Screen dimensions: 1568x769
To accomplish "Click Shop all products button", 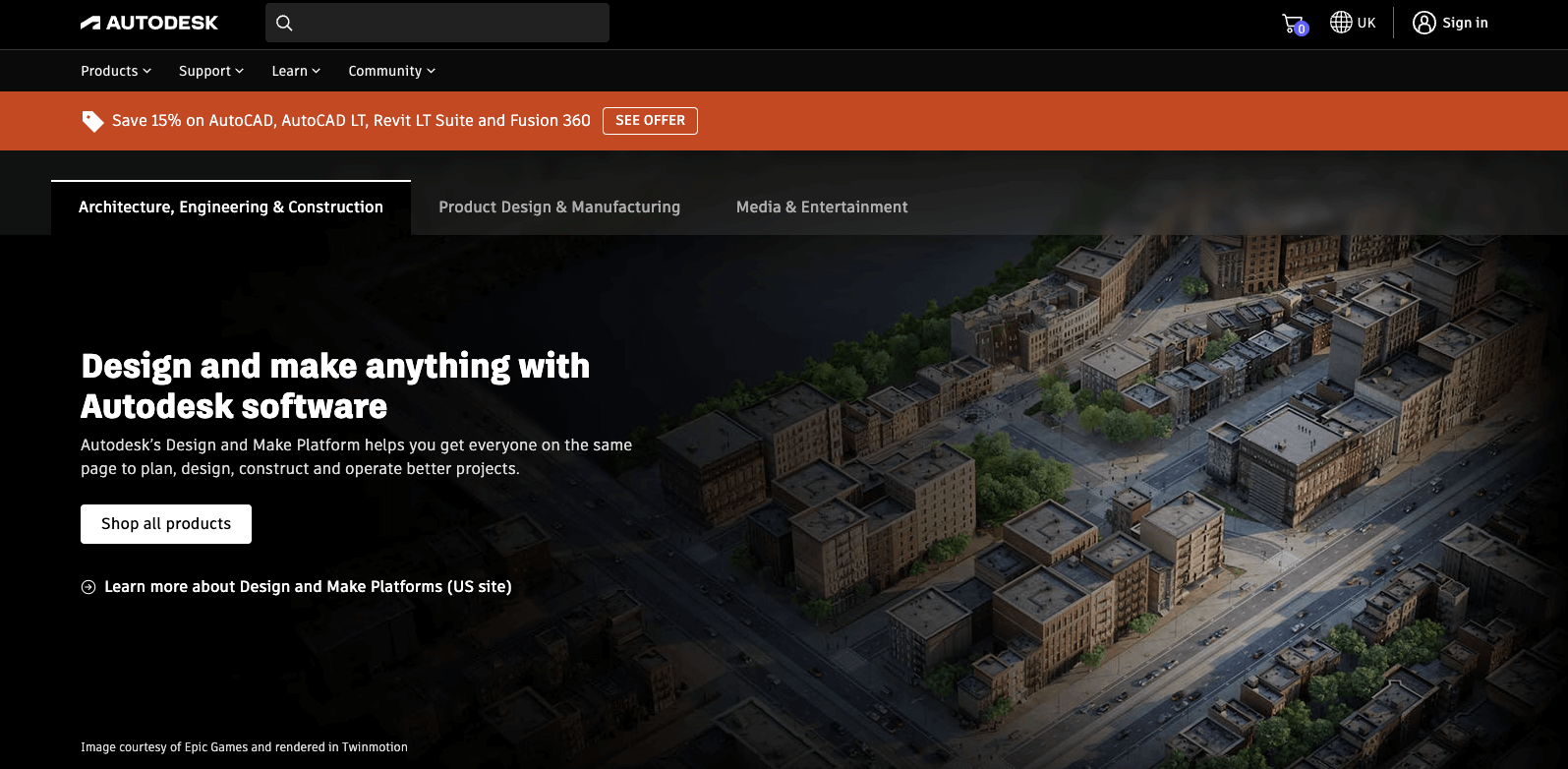I will [x=166, y=524].
